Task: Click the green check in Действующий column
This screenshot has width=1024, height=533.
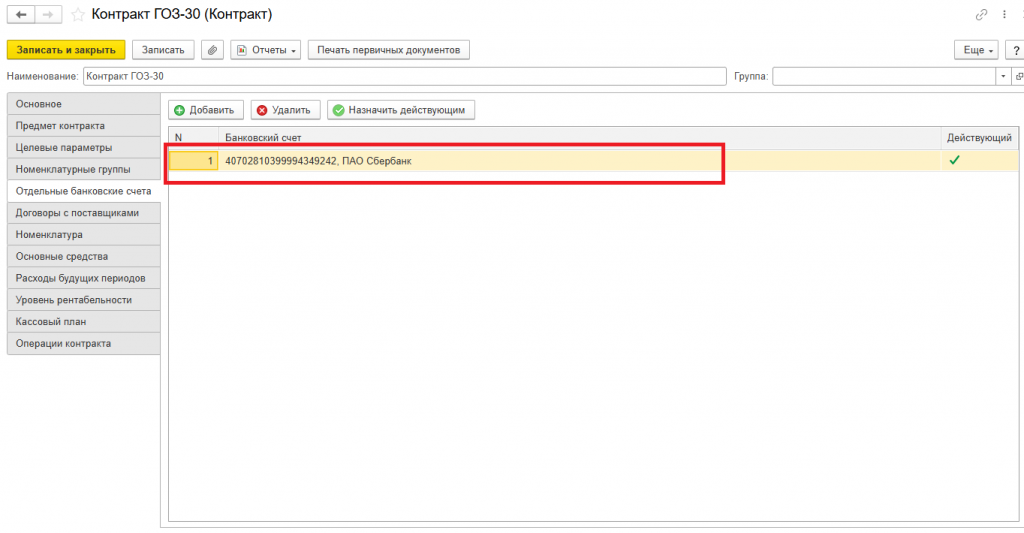Action: tap(954, 160)
